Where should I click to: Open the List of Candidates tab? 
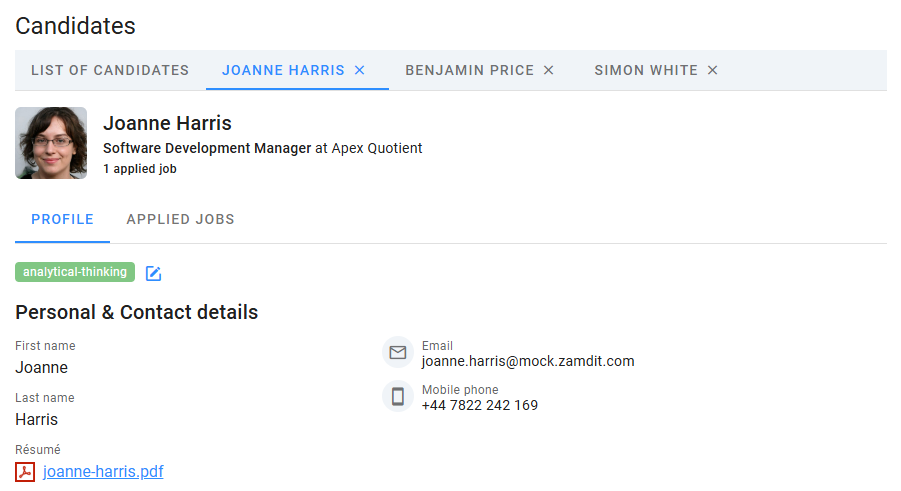(x=110, y=70)
